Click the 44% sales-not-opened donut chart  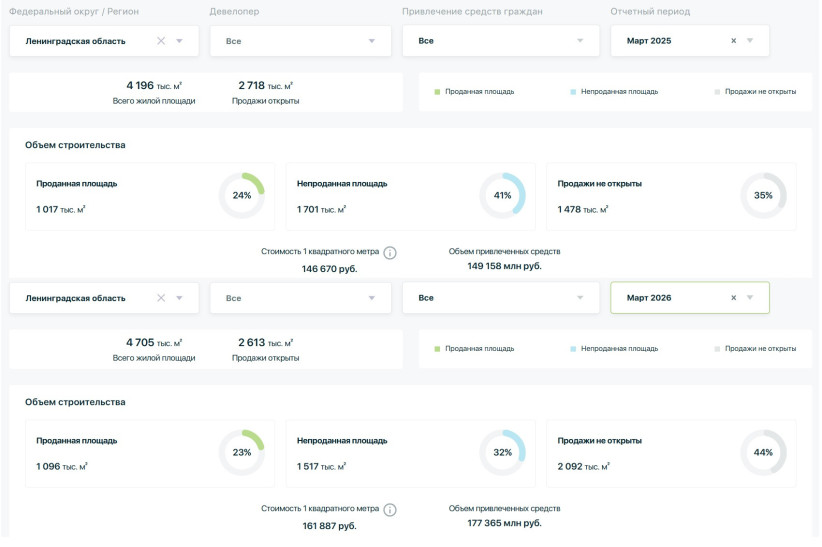coord(763,452)
